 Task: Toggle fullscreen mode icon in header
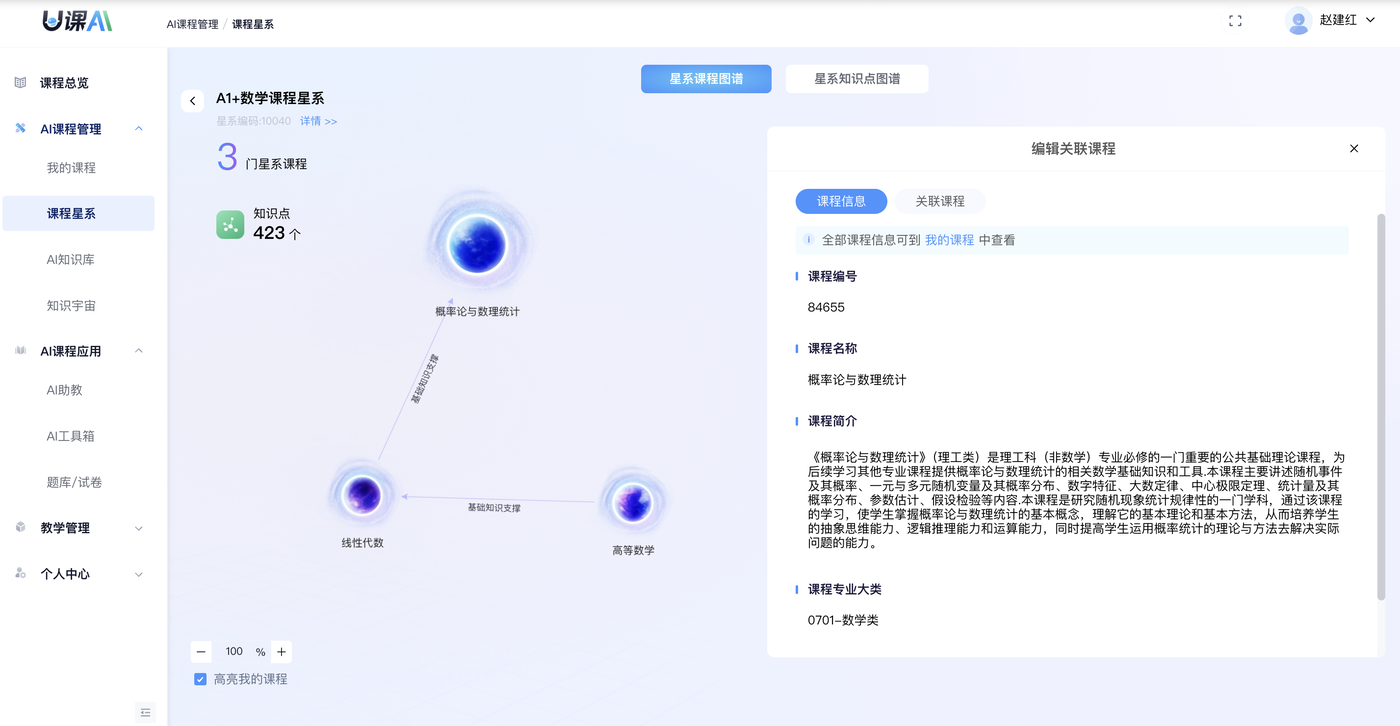point(1235,21)
